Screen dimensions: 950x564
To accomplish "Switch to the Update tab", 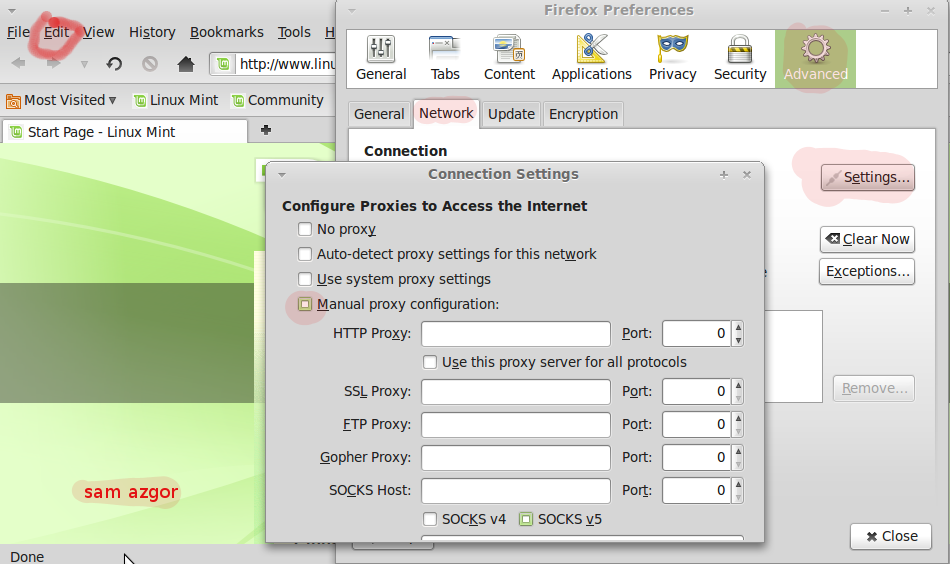I will (511, 114).
